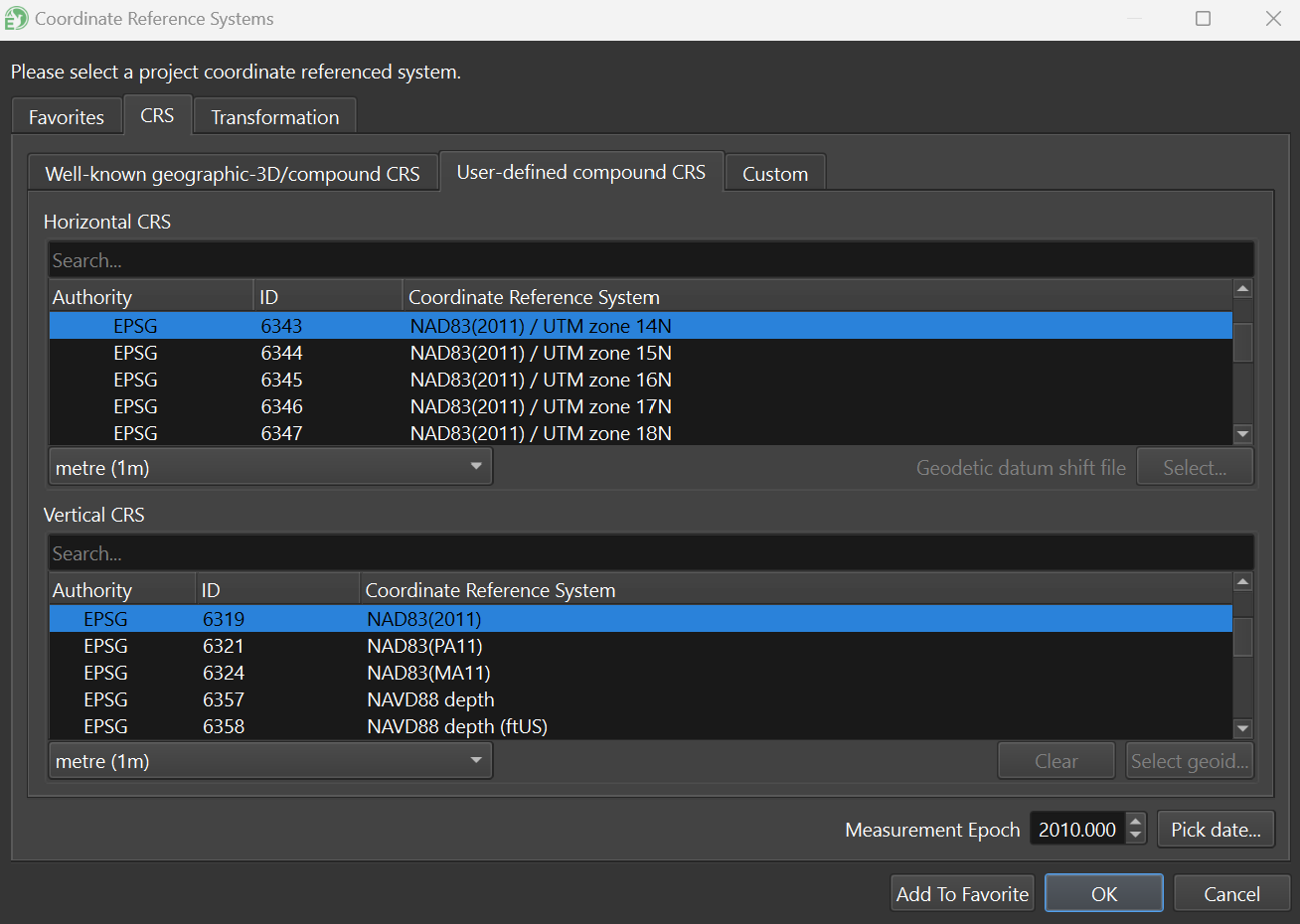1300x924 pixels.
Task: Pick NAD83(PA11) in vertical list
Action: (x=424, y=646)
